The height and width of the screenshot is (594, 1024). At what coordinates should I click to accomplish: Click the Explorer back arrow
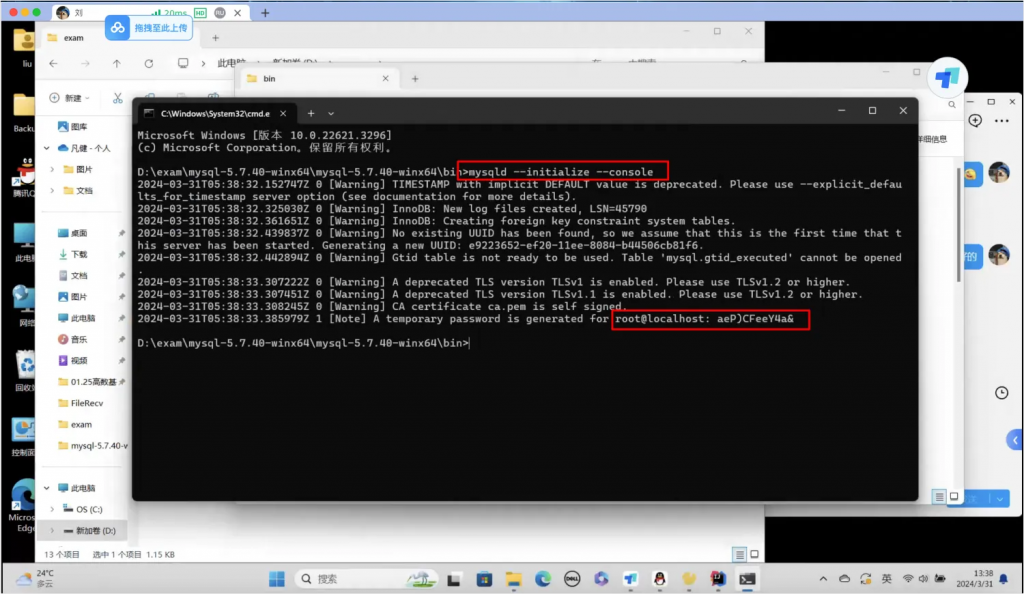53,63
